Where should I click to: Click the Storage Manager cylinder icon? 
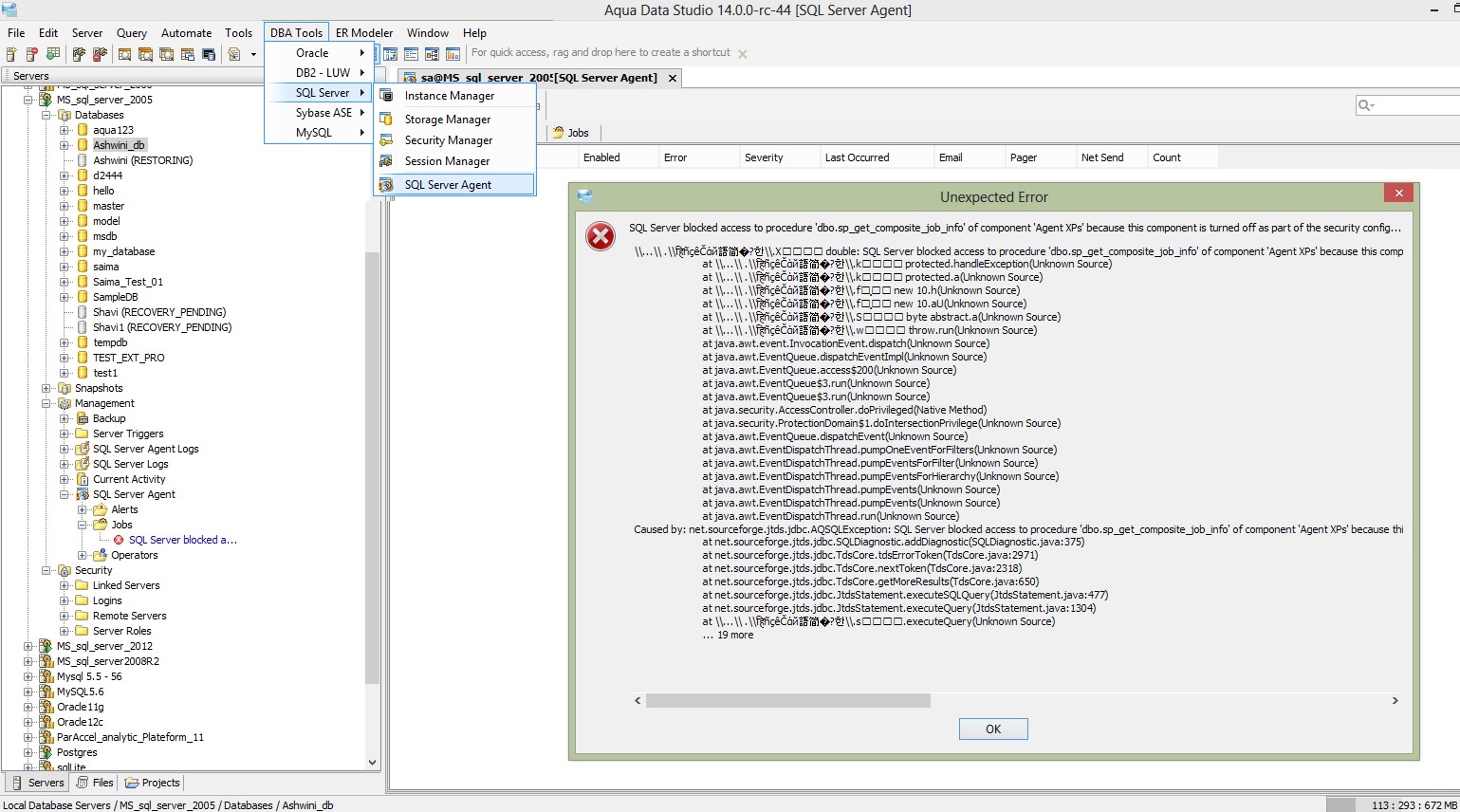(x=386, y=120)
